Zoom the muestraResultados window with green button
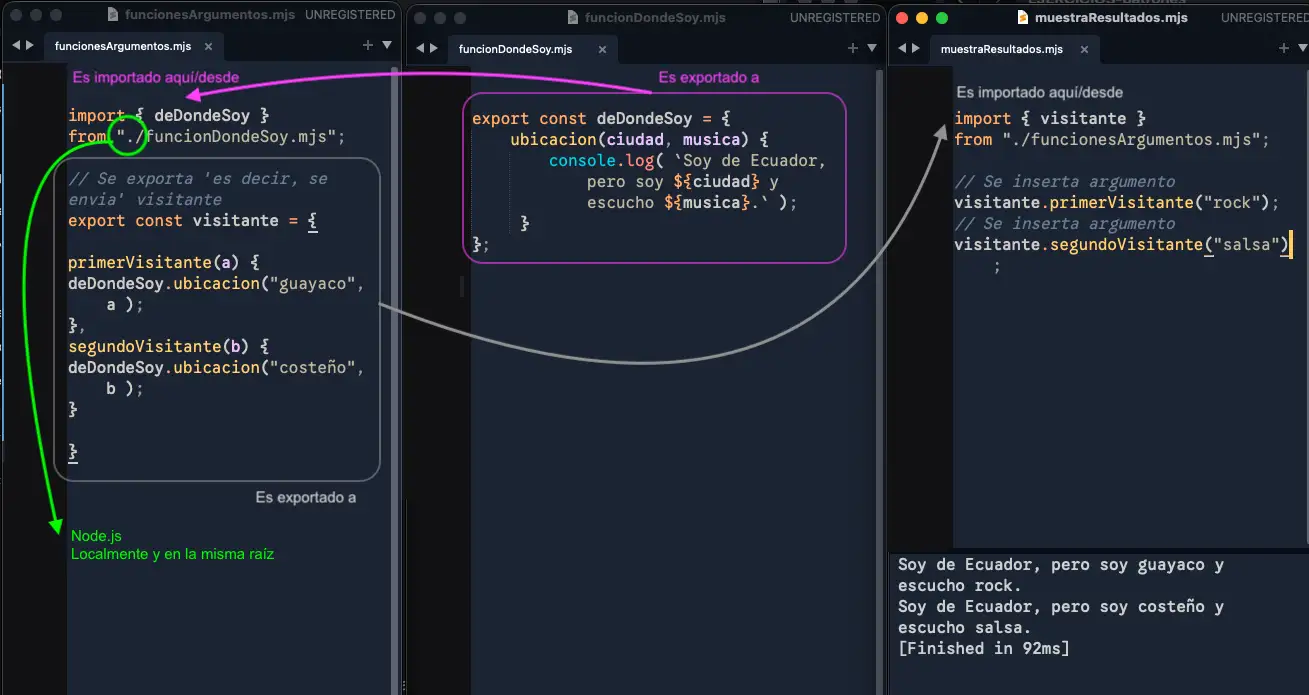Image resolution: width=1309 pixels, height=695 pixels. (x=942, y=18)
